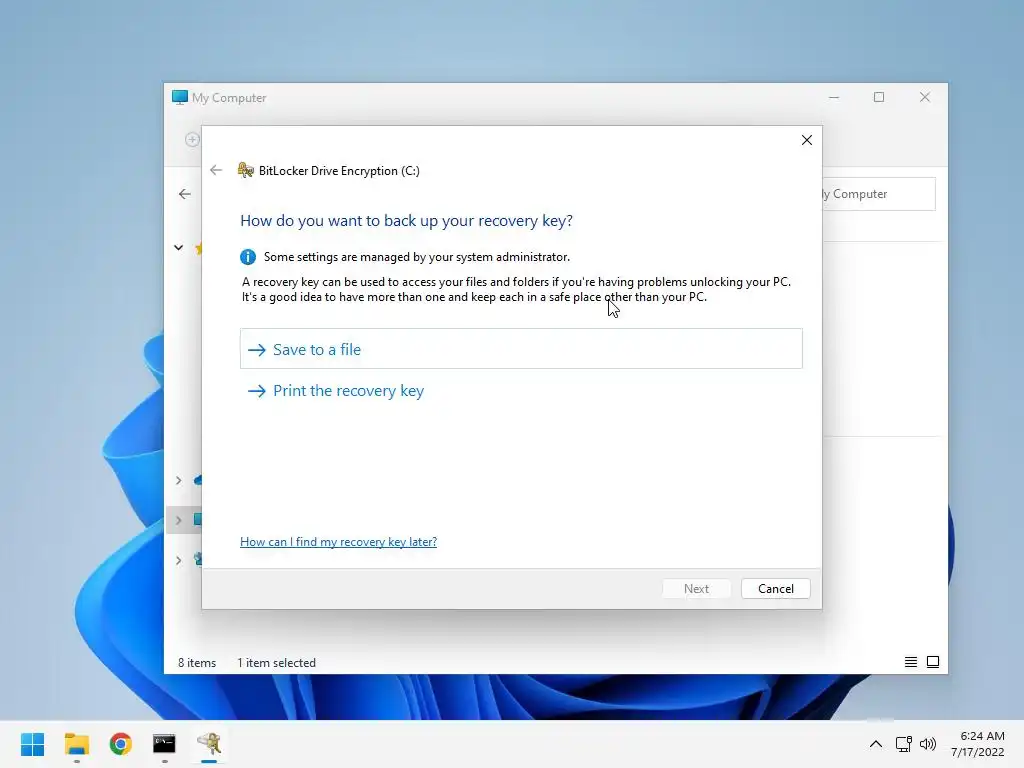
Task: Switch to large icons view in status bar
Action: 933,662
